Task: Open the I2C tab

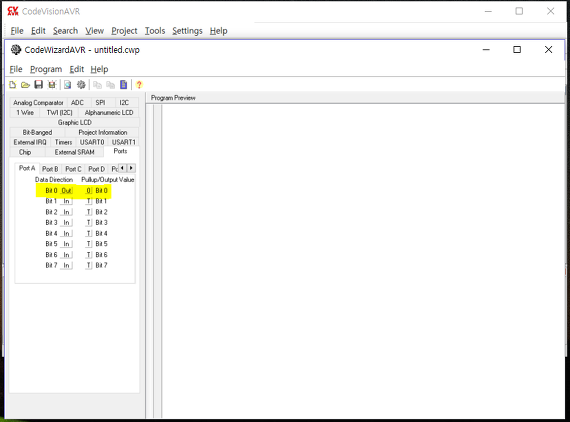Action: click(x=124, y=103)
